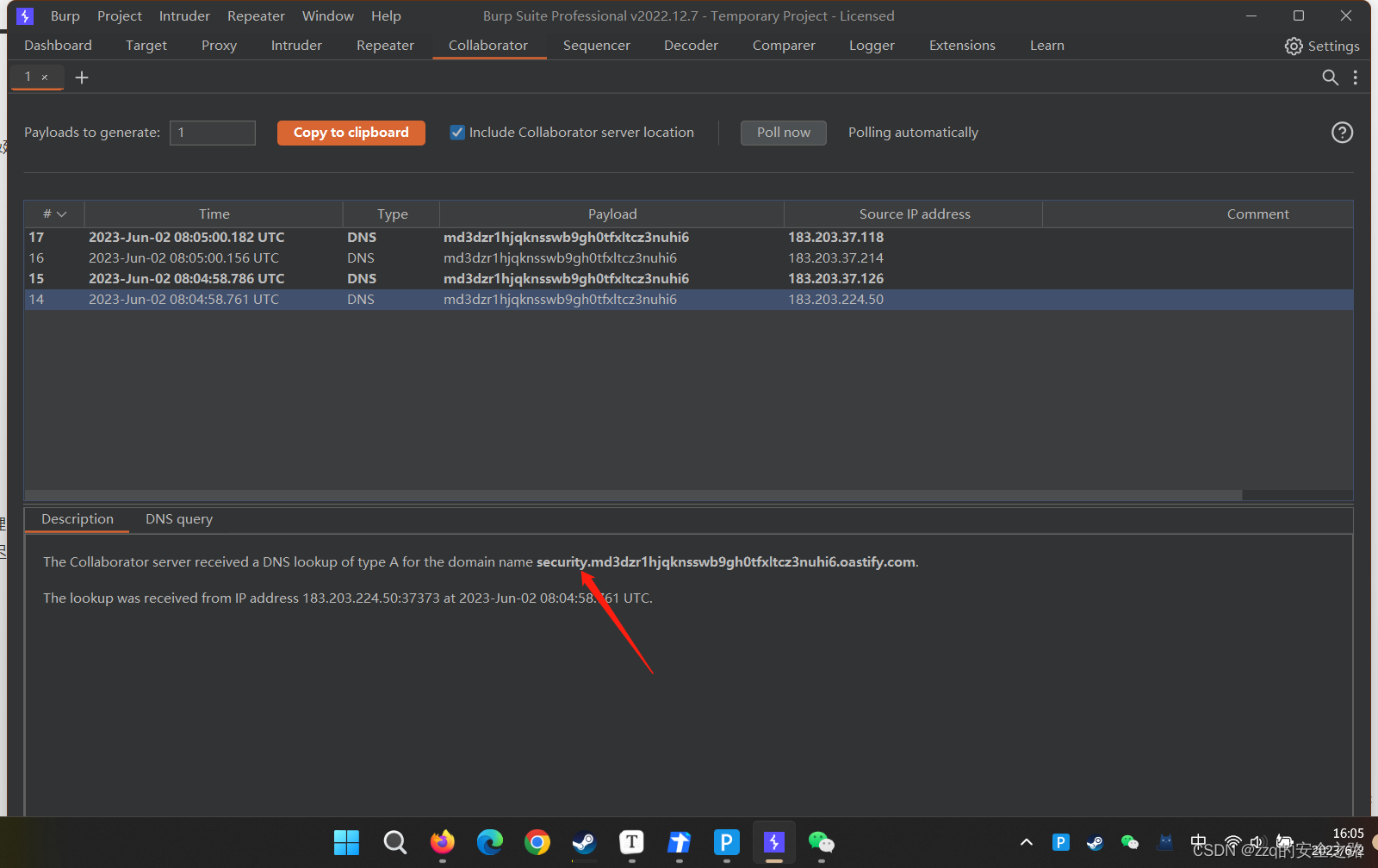Screen dimensions: 1378x868
Task: Click the Payloads to generate input field
Action: tap(213, 133)
